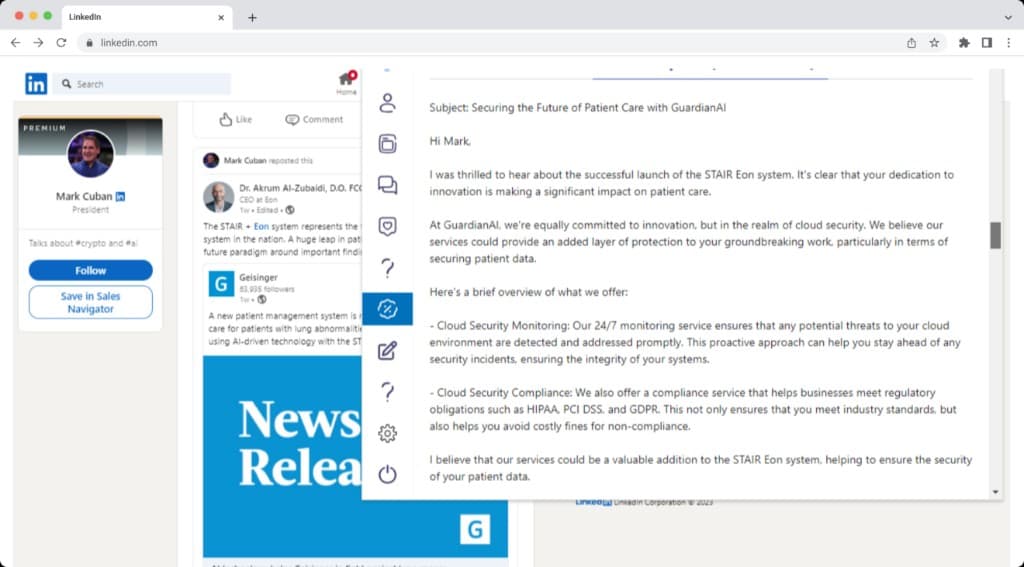Go to LinkedIn Home via the house icon
1024x567 pixels.
346,81
